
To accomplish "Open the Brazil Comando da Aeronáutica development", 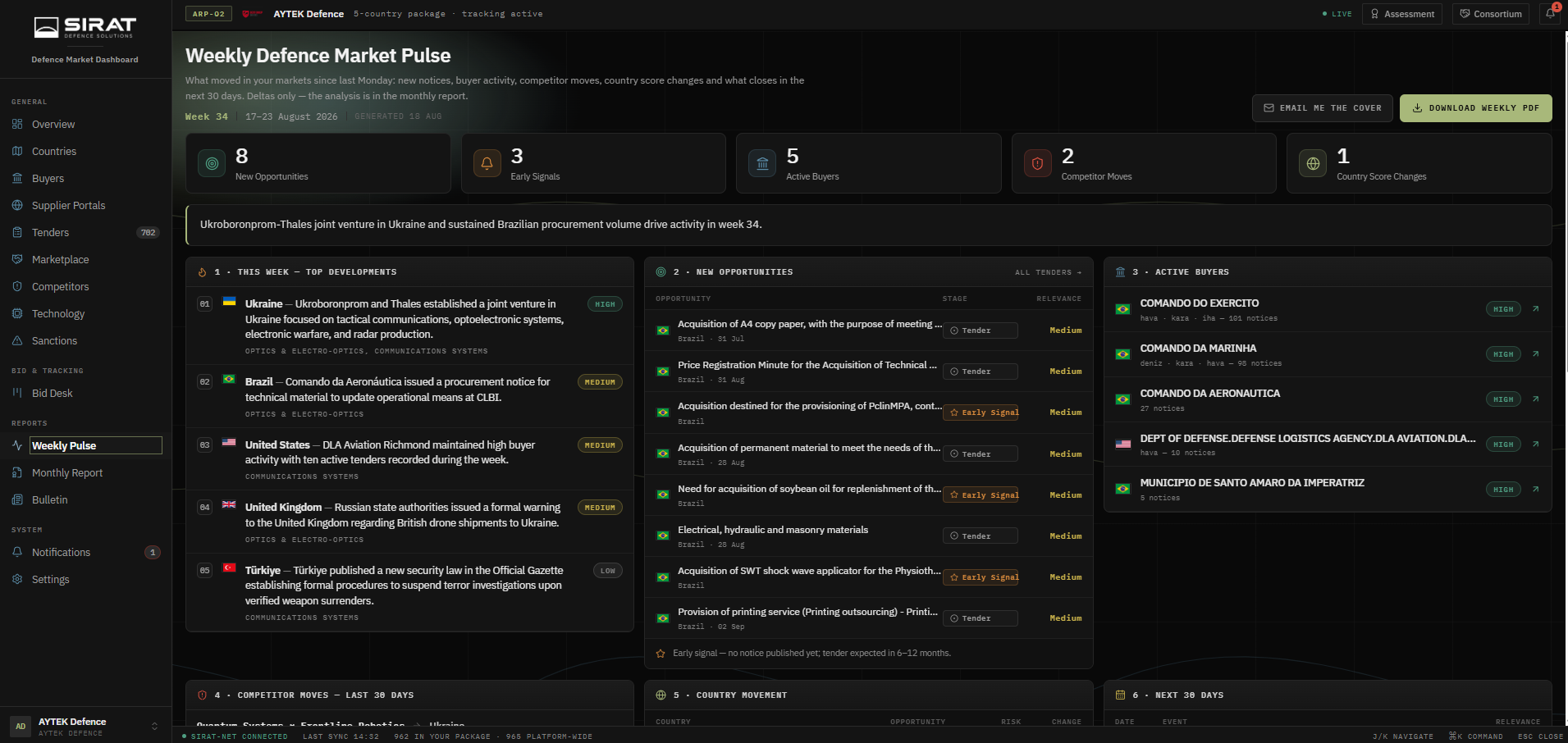I will coord(410,397).
